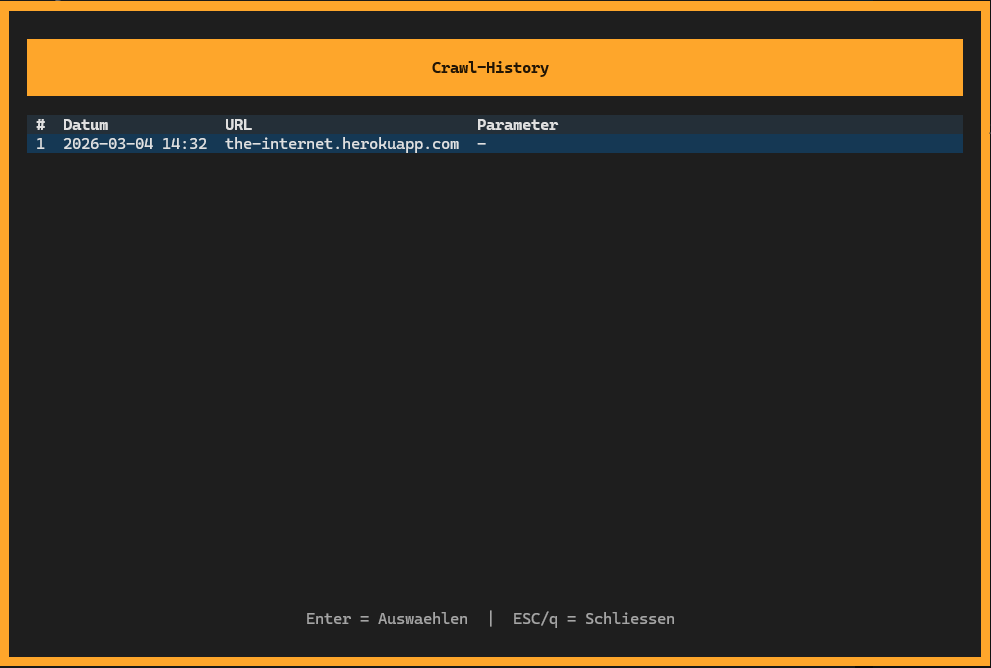Click the Crawl-History title banner
The width and height of the screenshot is (991, 668).
coord(494,67)
